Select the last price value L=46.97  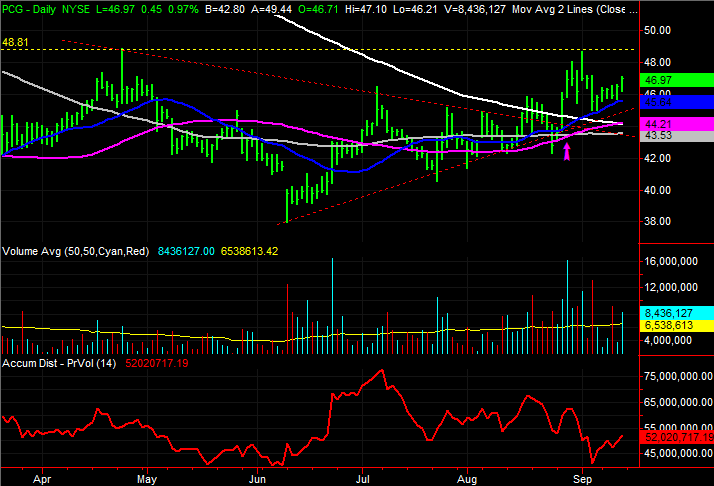(115, 9)
